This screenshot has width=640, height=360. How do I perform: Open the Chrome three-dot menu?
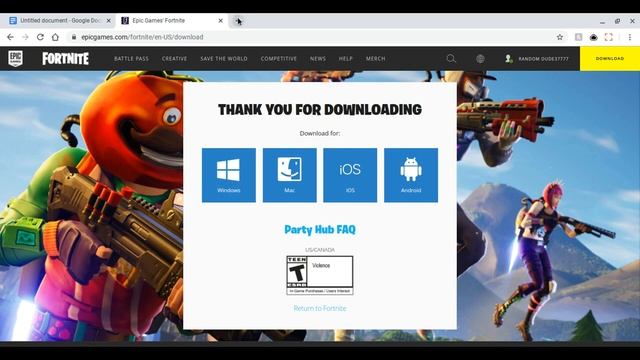click(630, 37)
